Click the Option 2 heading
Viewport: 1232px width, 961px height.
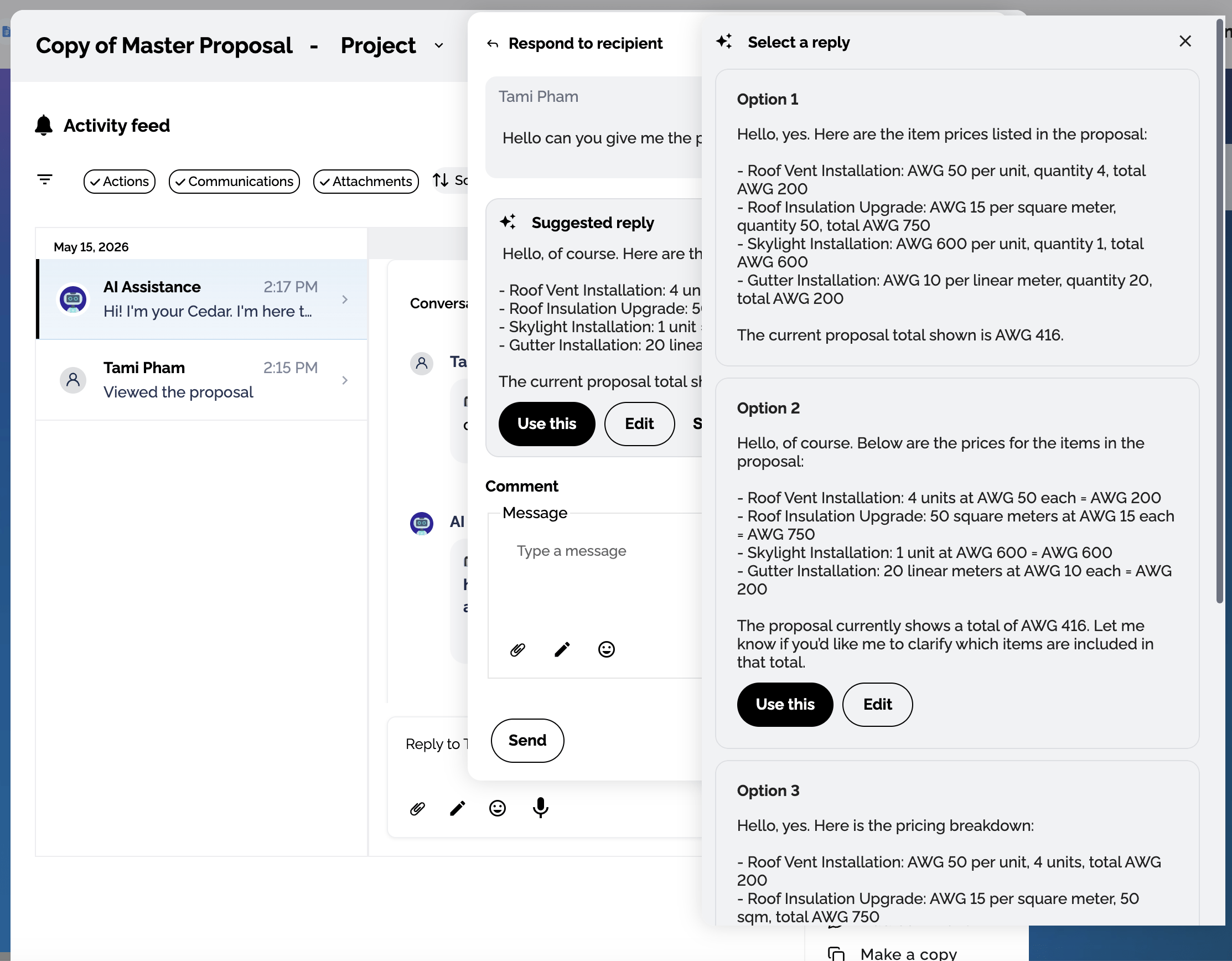(x=768, y=408)
